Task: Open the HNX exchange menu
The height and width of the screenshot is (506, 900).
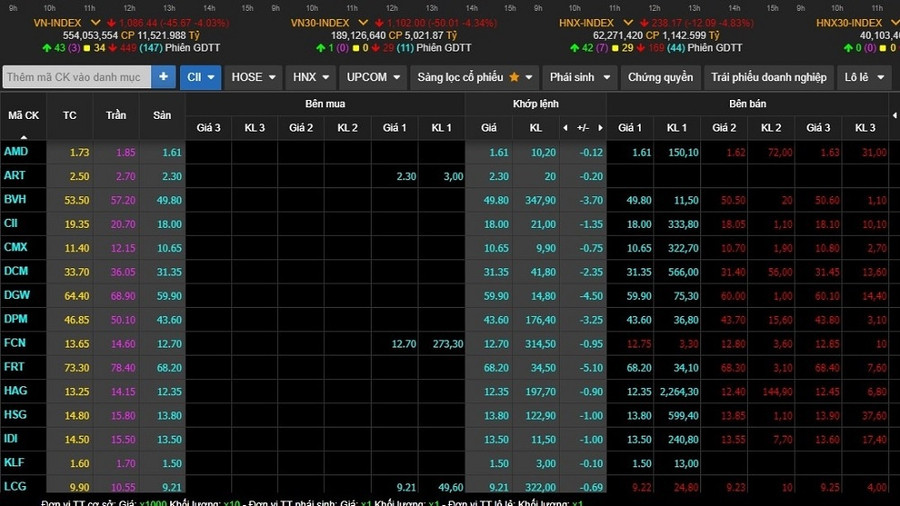Action: [311, 77]
